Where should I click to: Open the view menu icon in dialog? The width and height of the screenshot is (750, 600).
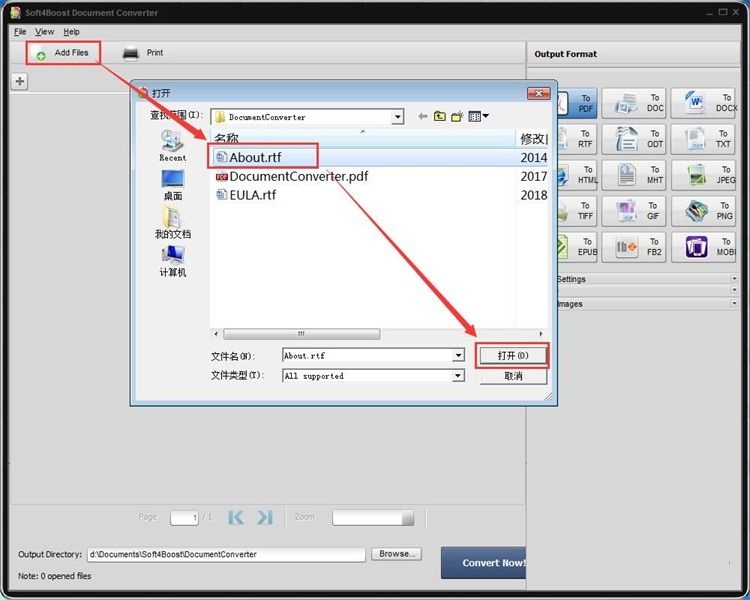click(x=478, y=116)
